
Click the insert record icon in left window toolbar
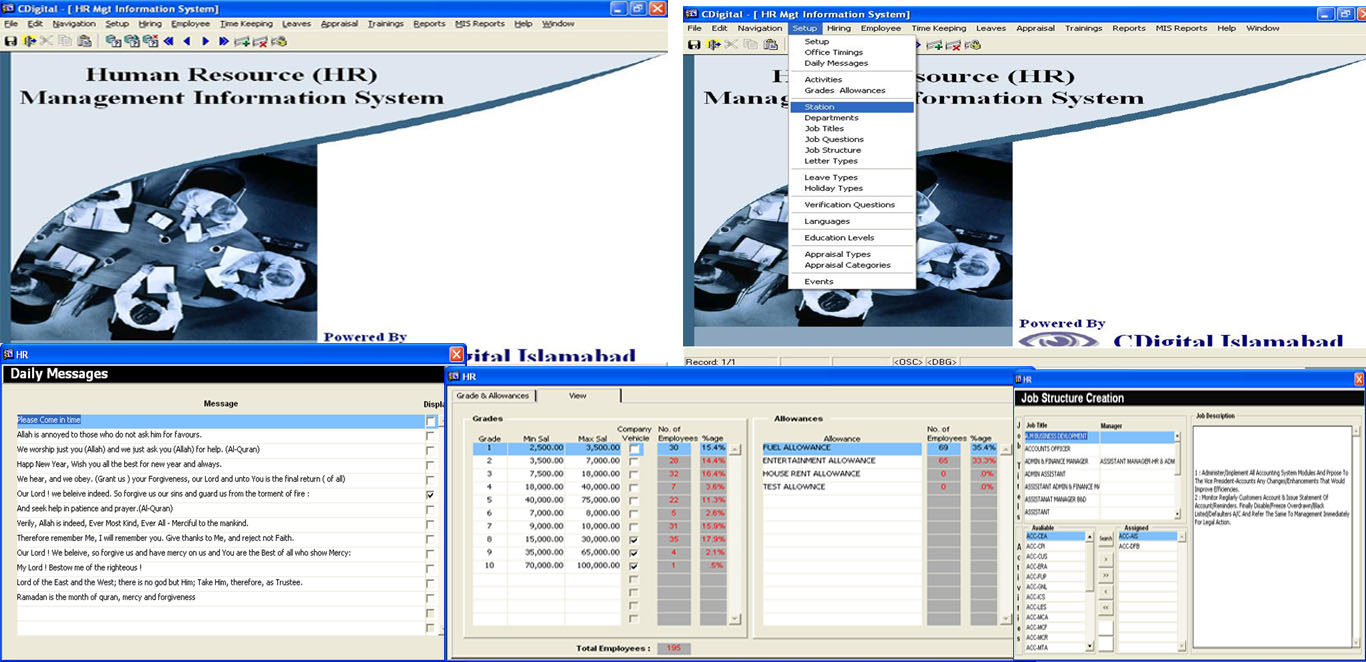coord(242,41)
